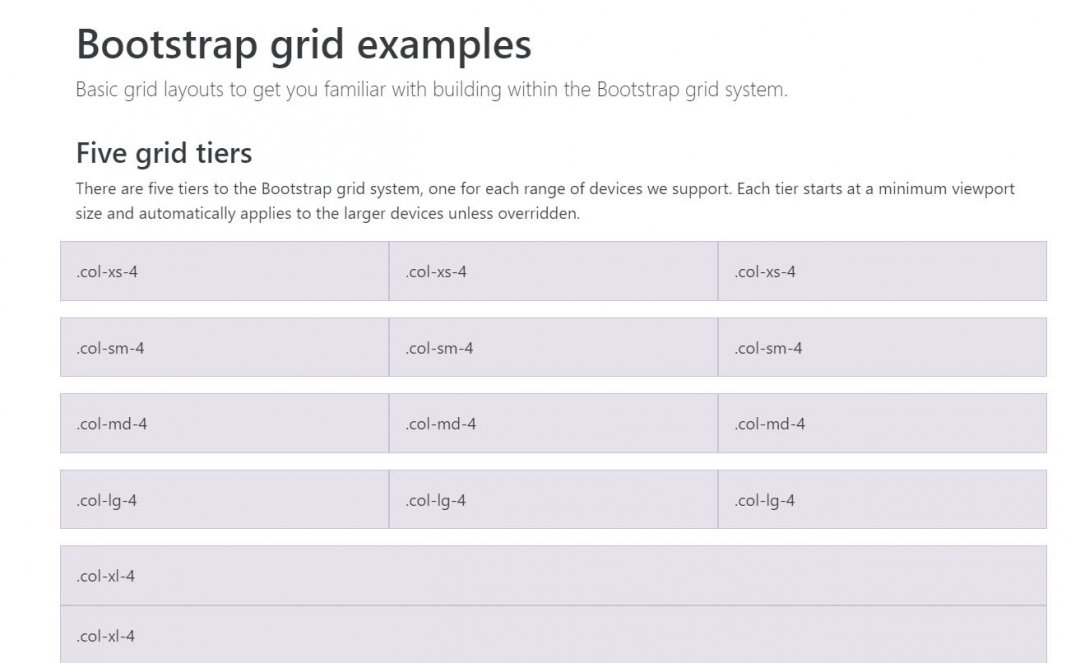Select the middle .col-xs-4 cell
Screen dimensions: 1080x663
tap(553, 271)
